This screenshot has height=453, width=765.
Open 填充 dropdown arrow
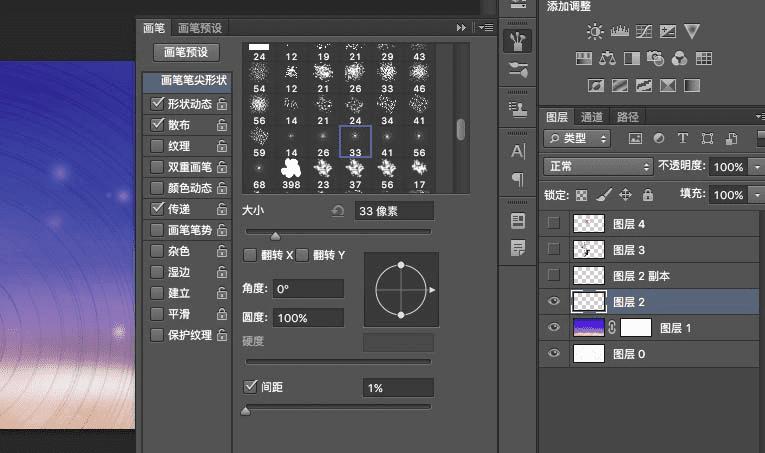tap(757, 195)
